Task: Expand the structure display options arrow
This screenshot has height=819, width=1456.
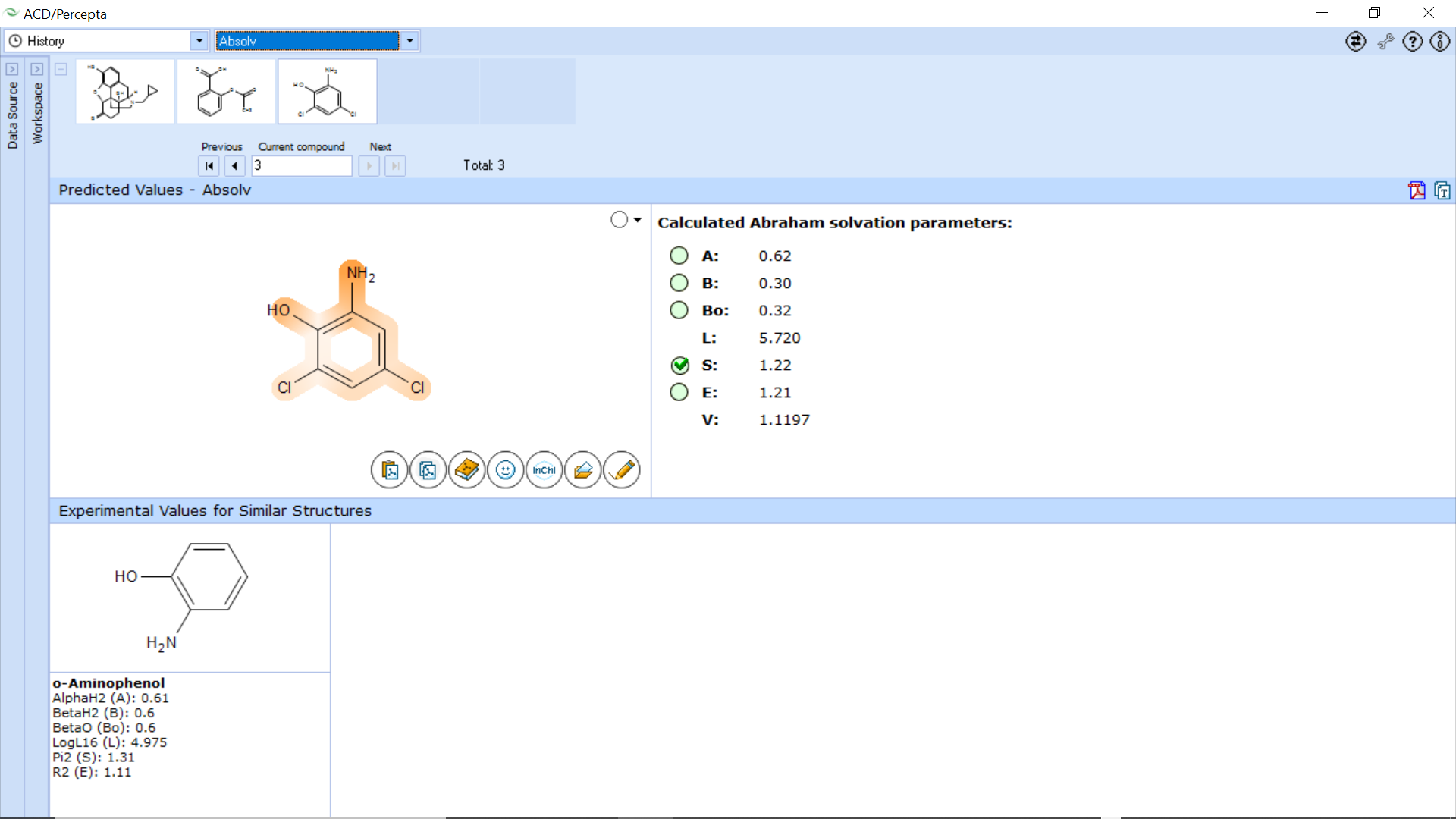Action: click(x=637, y=220)
